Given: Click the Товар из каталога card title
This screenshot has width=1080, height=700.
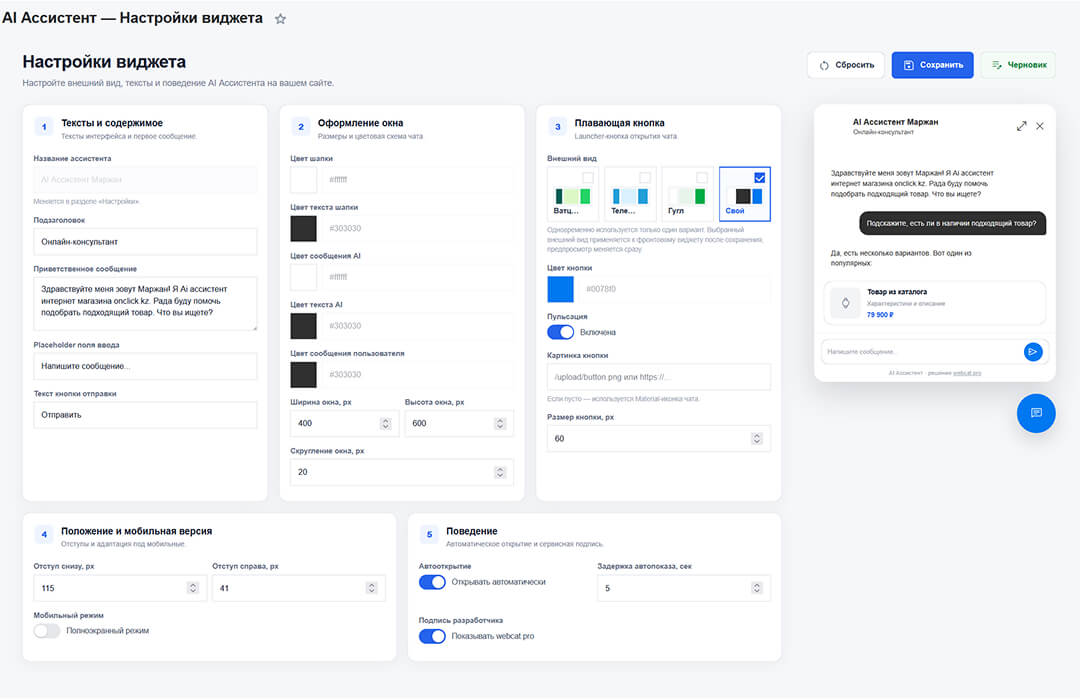Looking at the screenshot, I should [897, 292].
